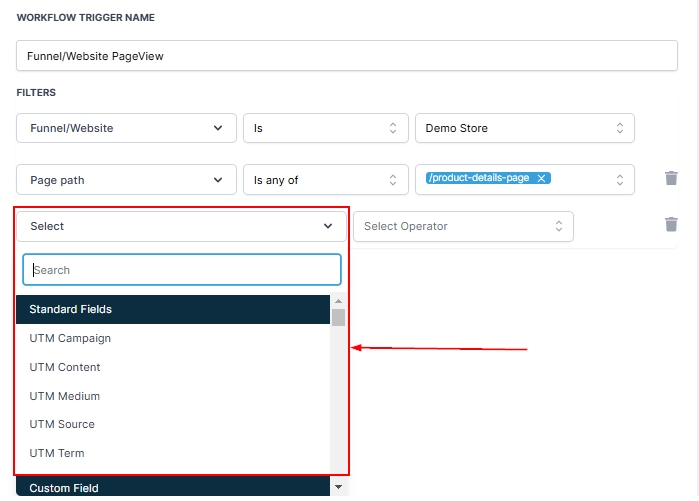
Task: Change the 'Is' operator dropdown
Action: point(325,128)
